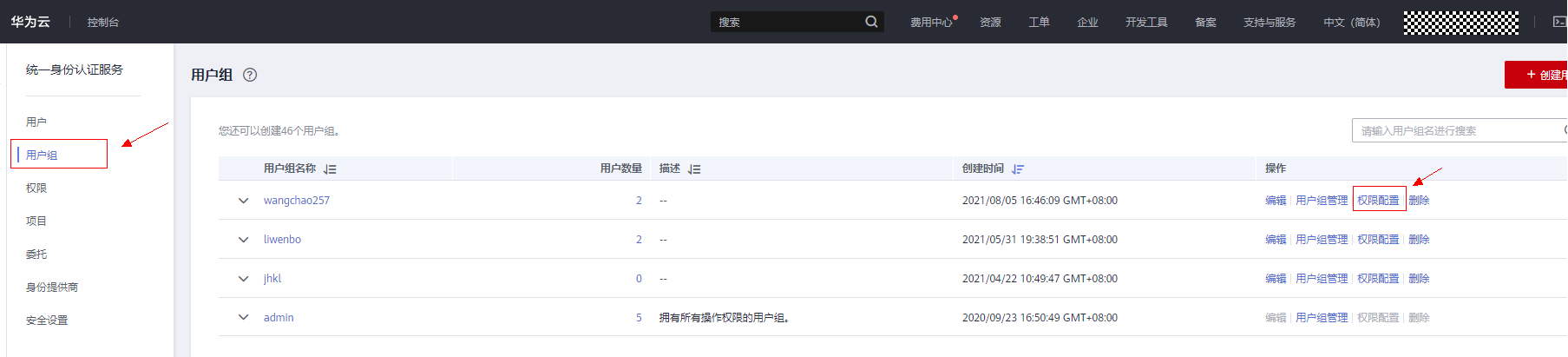Open 开发工具 menu

pos(1146,23)
